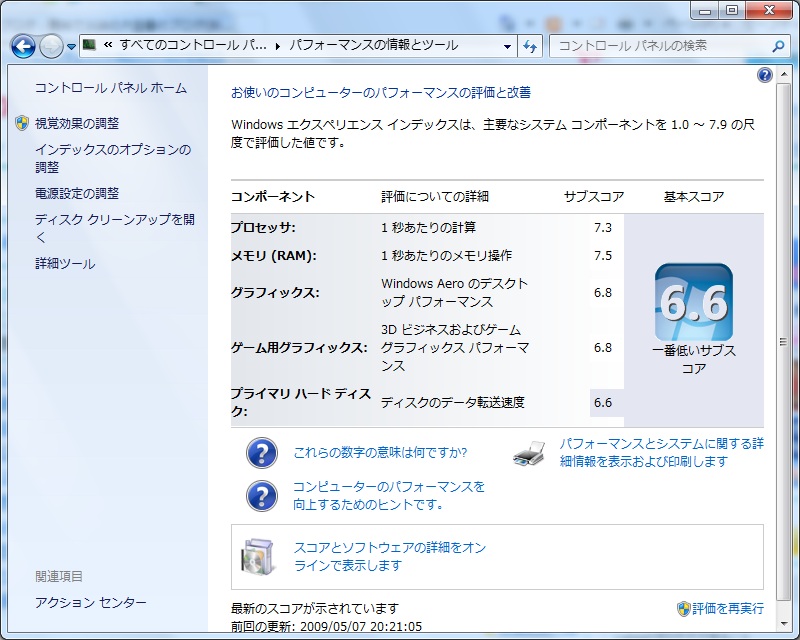
Task: Open これらの数字の意味は何ですか? link
Action: tap(380, 453)
